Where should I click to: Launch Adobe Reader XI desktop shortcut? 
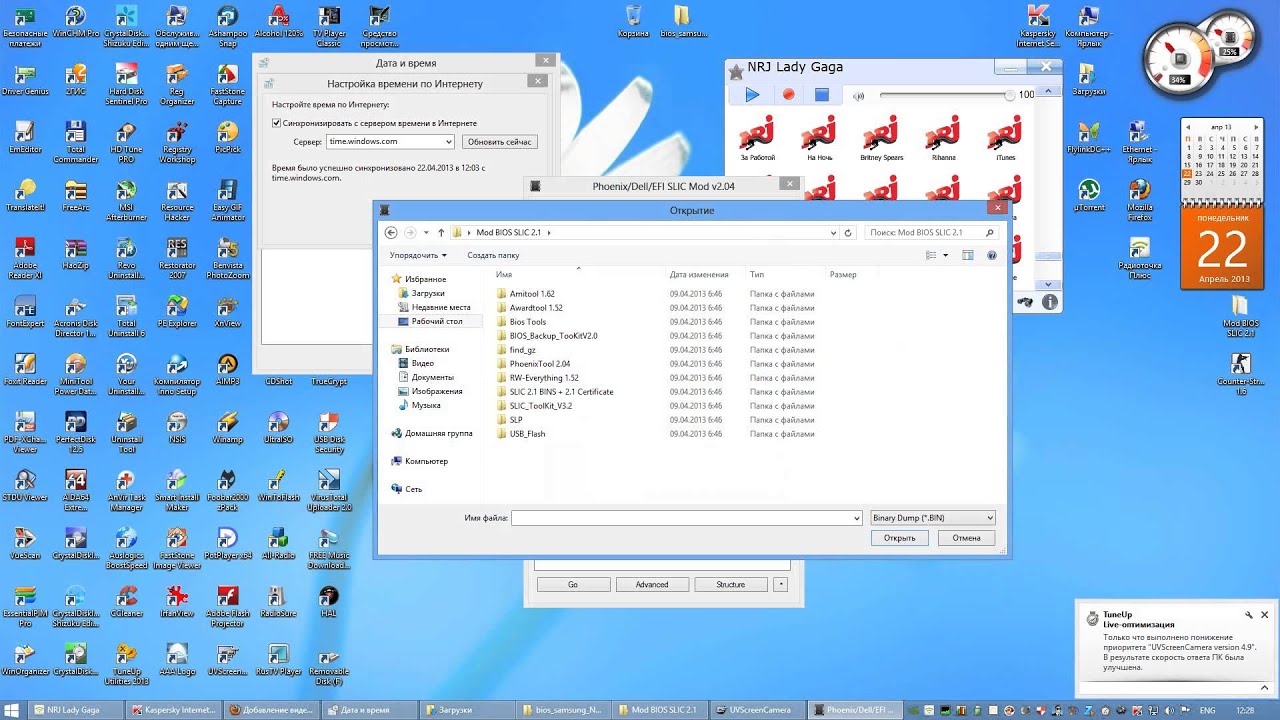click(25, 258)
